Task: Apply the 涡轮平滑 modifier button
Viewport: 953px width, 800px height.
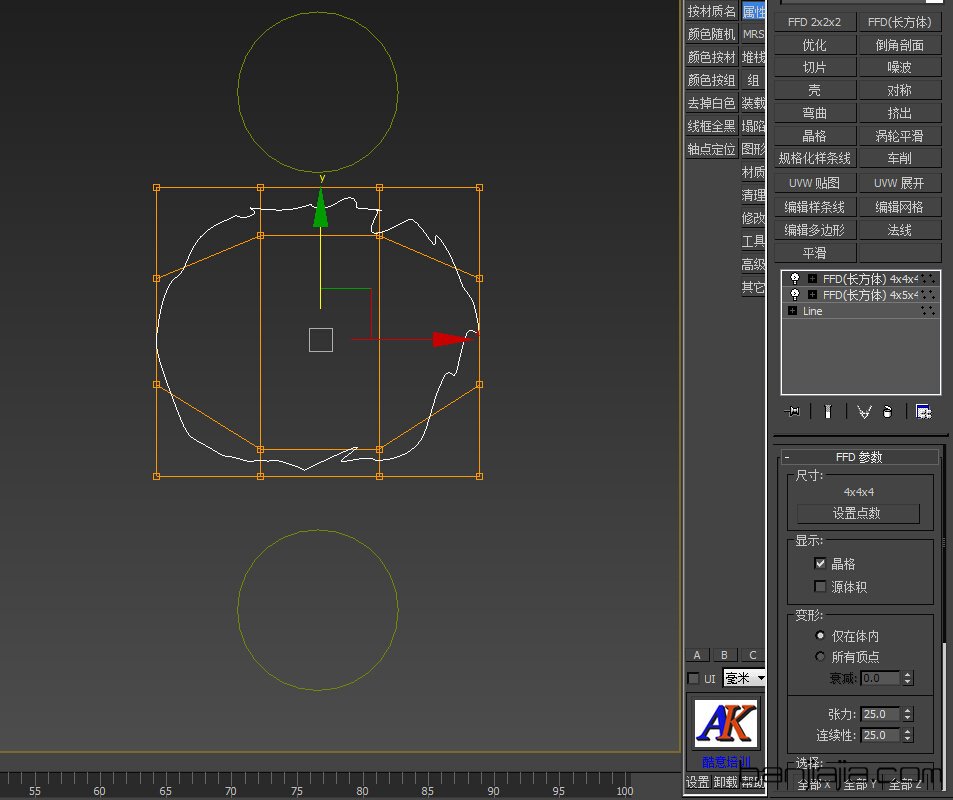Action: [899, 136]
